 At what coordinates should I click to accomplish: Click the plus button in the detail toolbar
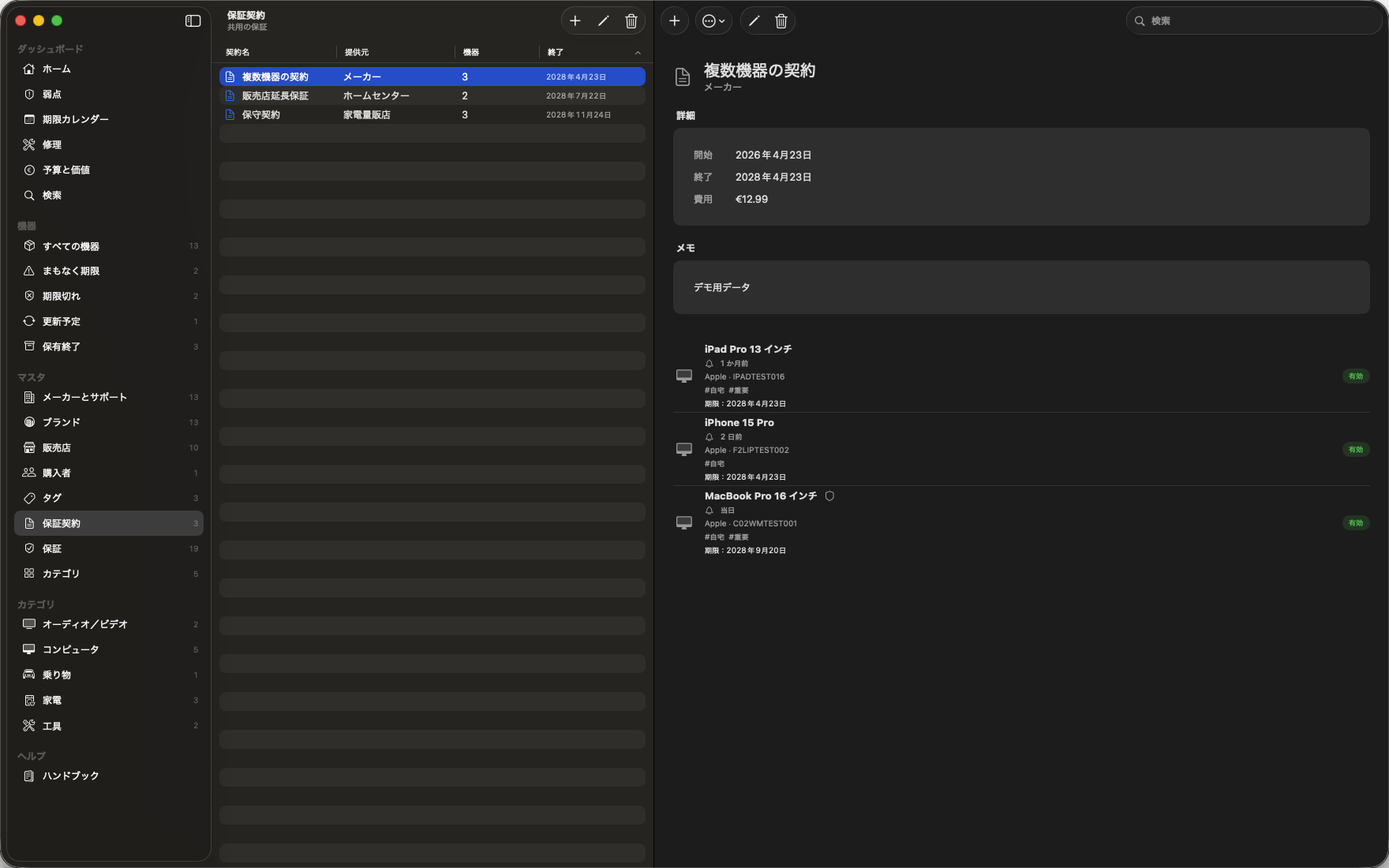coord(674,21)
